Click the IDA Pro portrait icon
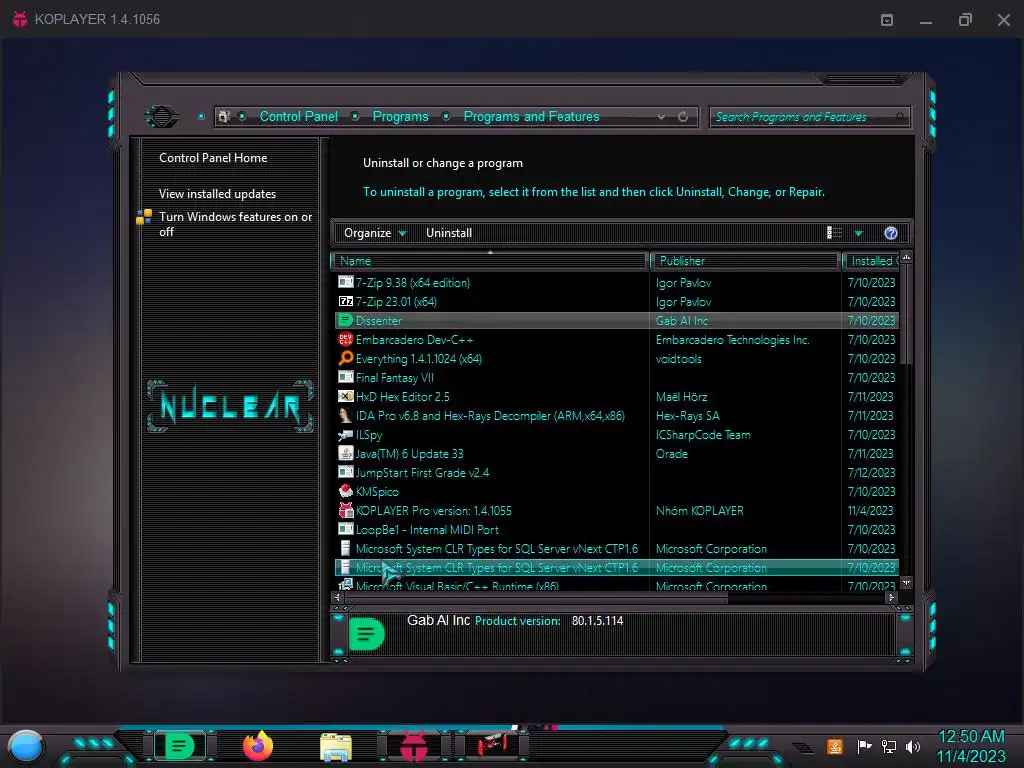This screenshot has height=768, width=1024. (345, 415)
